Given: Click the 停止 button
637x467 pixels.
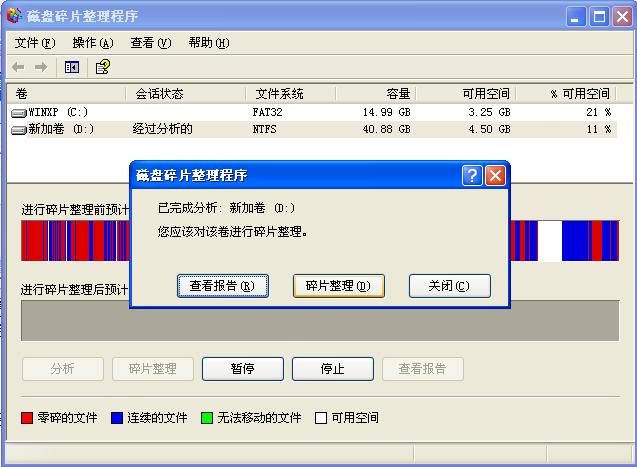Looking at the screenshot, I should pyautogui.click(x=333, y=369).
